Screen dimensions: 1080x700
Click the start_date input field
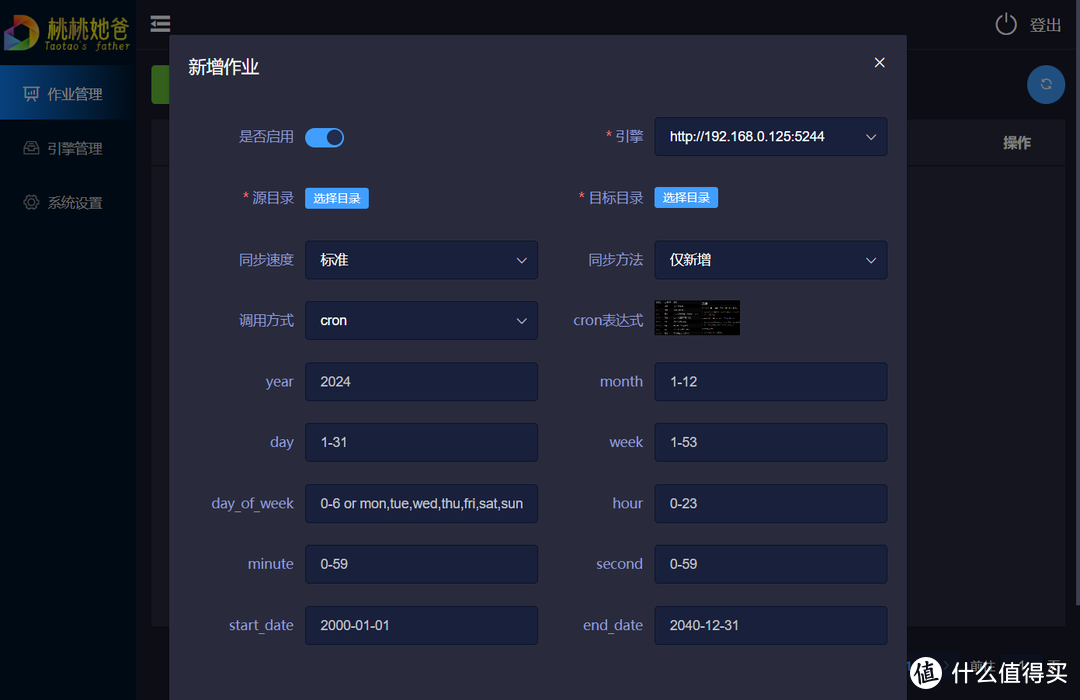(x=421, y=626)
